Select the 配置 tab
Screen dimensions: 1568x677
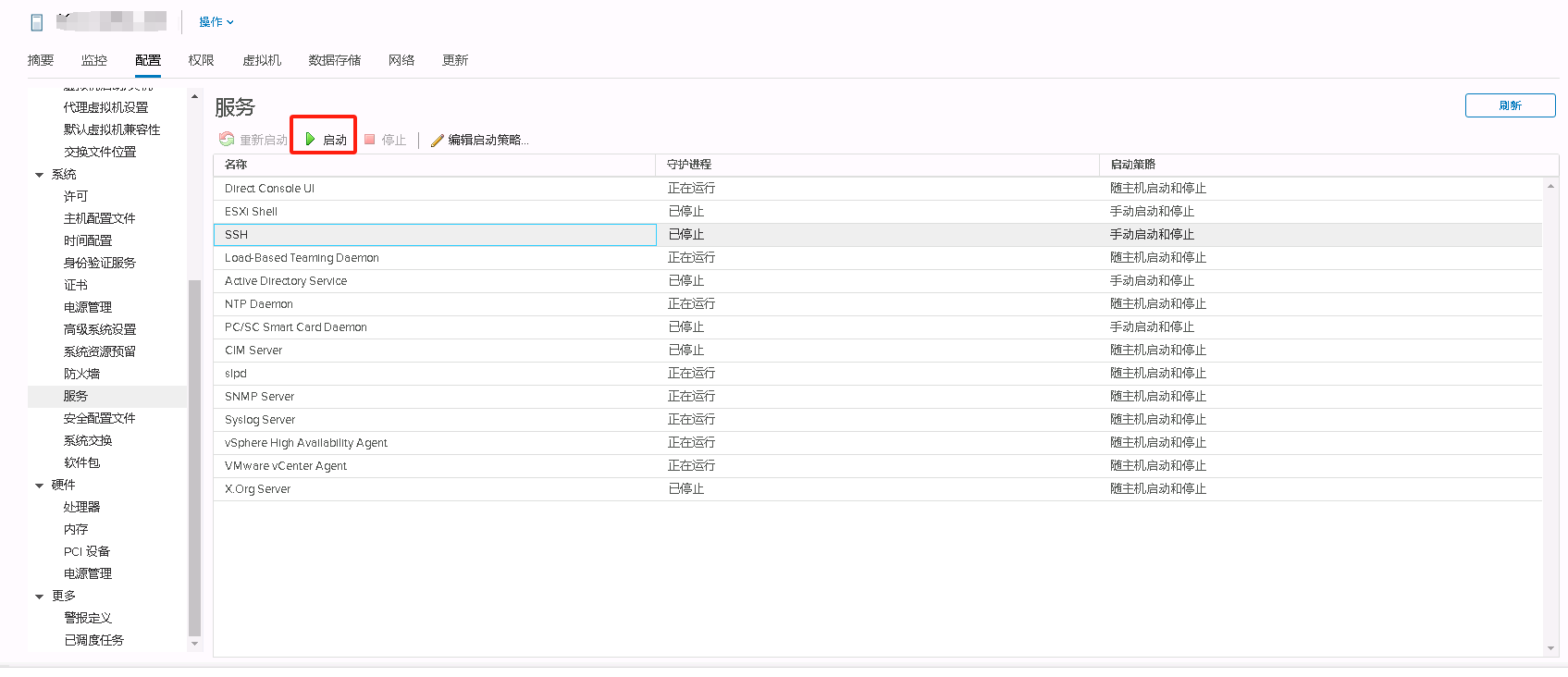pos(148,60)
